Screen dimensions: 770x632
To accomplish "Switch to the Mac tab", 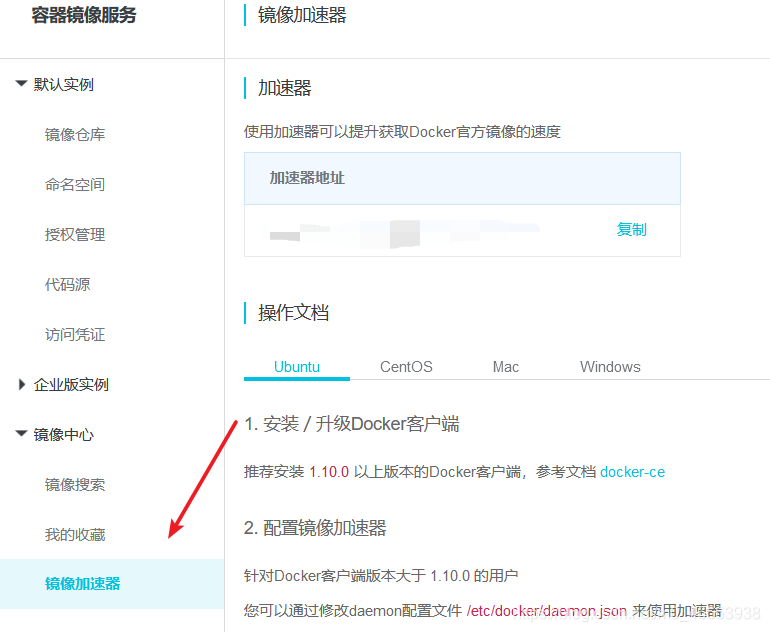I will click(506, 367).
